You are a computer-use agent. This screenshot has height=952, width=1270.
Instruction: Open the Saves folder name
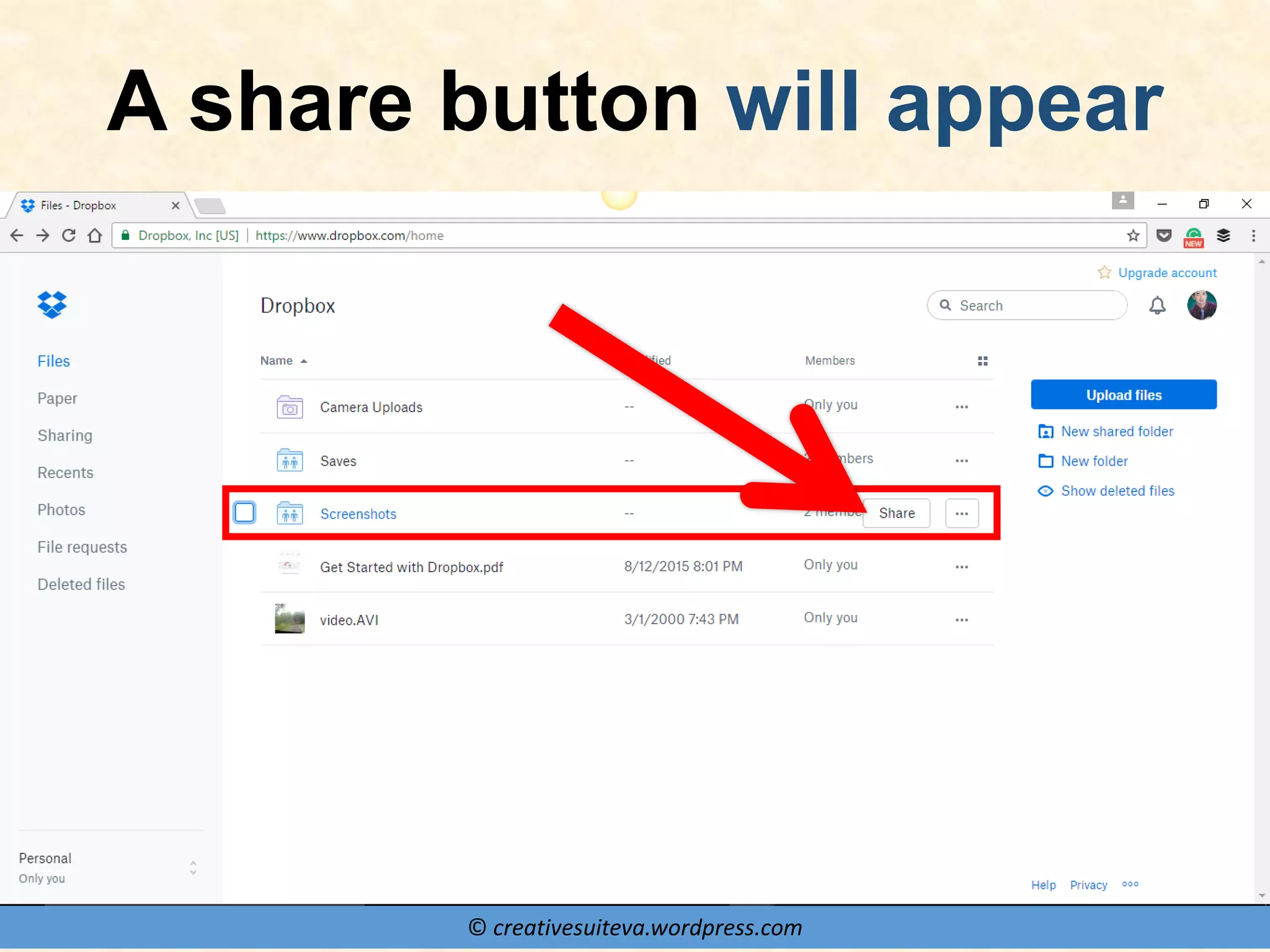point(338,461)
